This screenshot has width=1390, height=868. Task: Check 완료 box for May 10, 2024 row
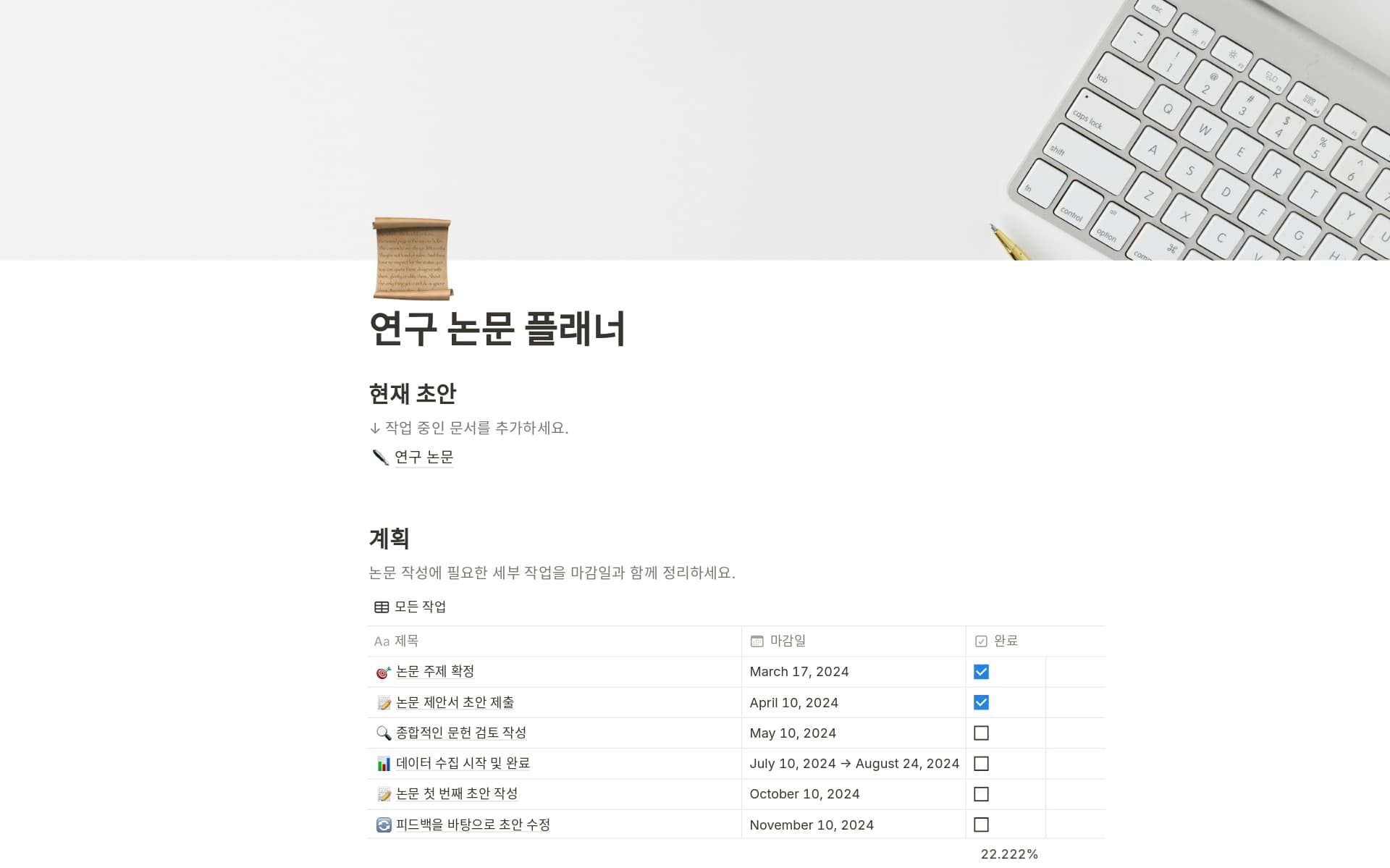click(x=981, y=733)
